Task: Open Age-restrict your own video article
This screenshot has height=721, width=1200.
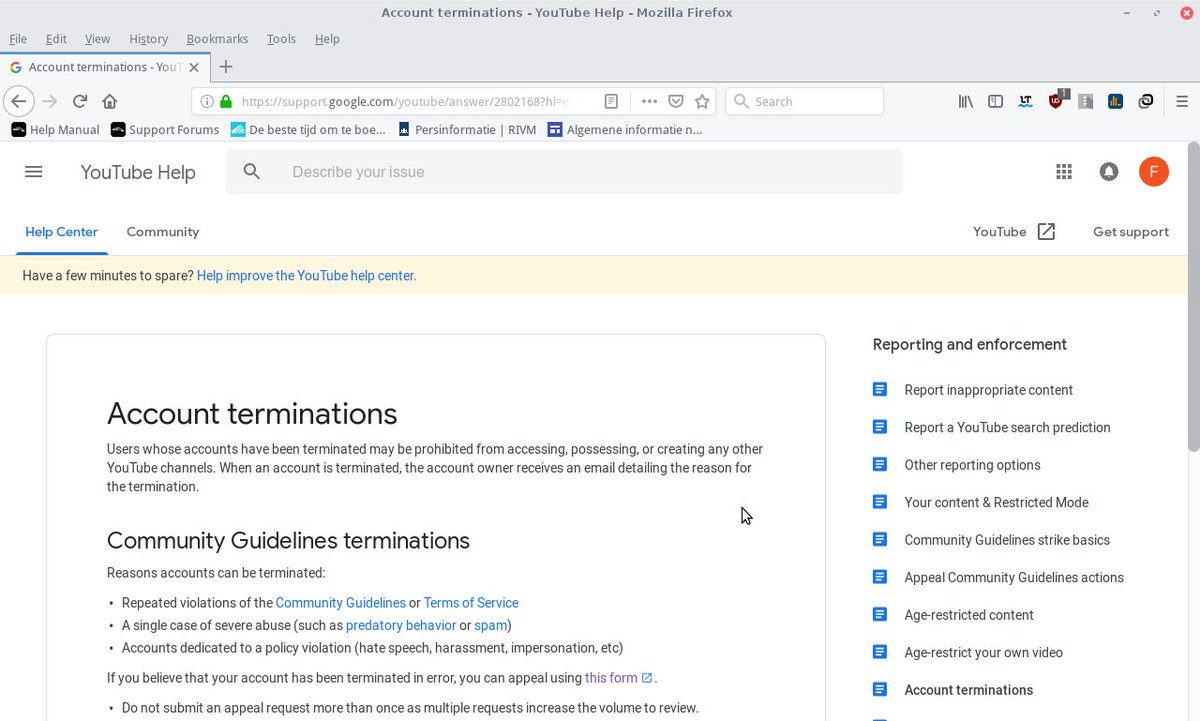Action: click(983, 653)
